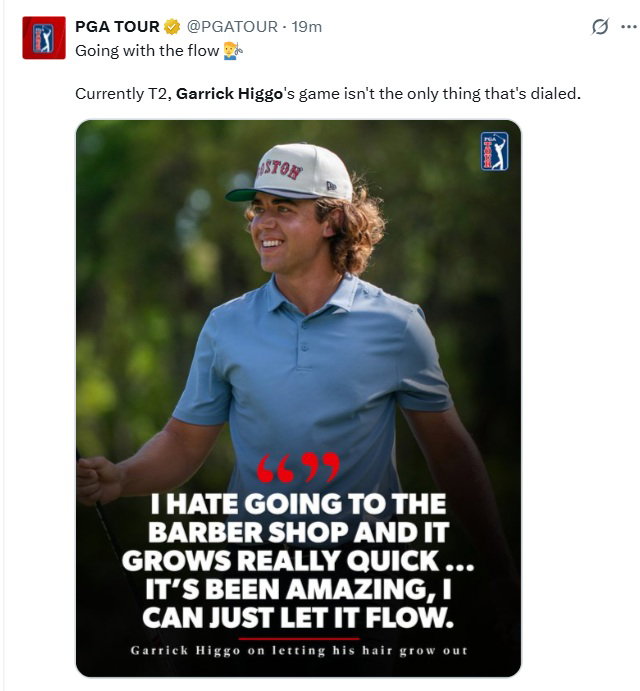This screenshot has width=640, height=691.
Task: Click the gold verified badge
Action: click(x=172, y=27)
